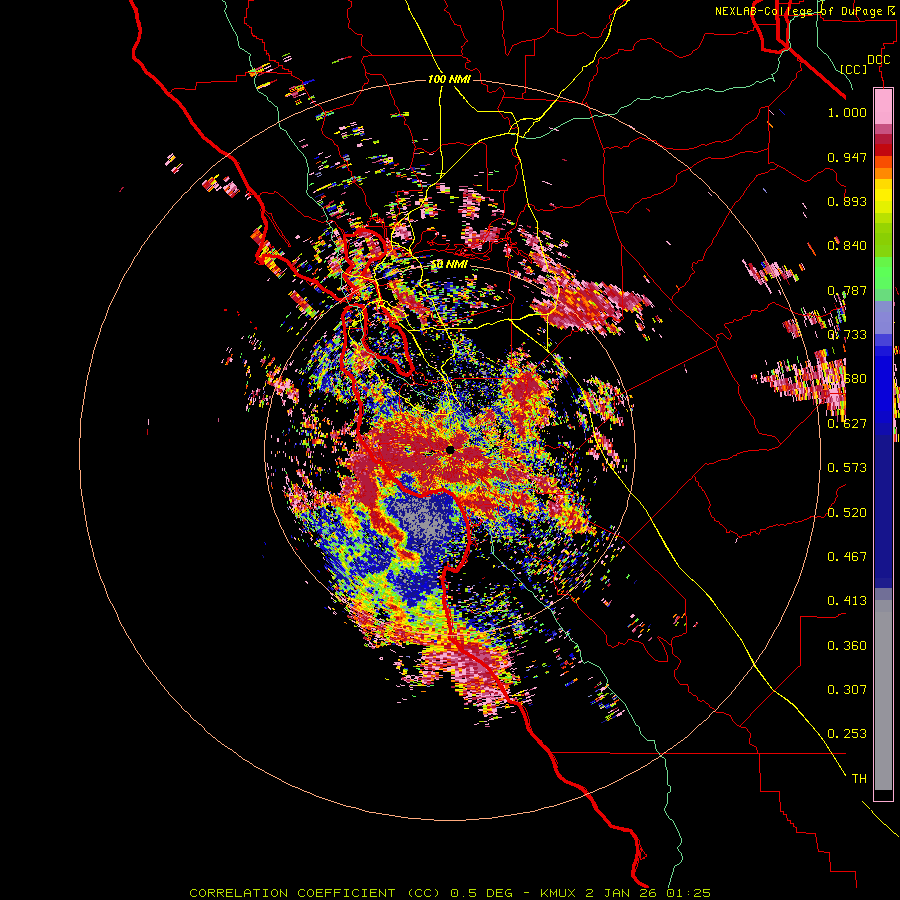Select the 0.680 legend value
This screenshot has width=900, height=900.
[x=847, y=379]
